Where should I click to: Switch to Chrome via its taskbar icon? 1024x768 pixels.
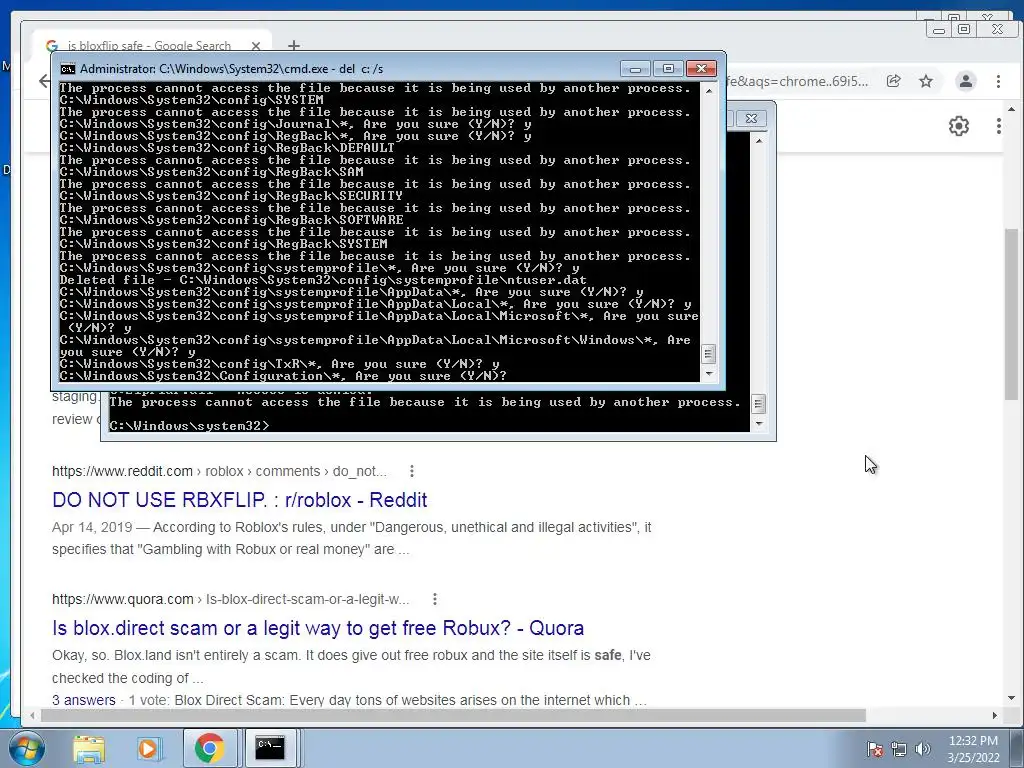pos(209,748)
